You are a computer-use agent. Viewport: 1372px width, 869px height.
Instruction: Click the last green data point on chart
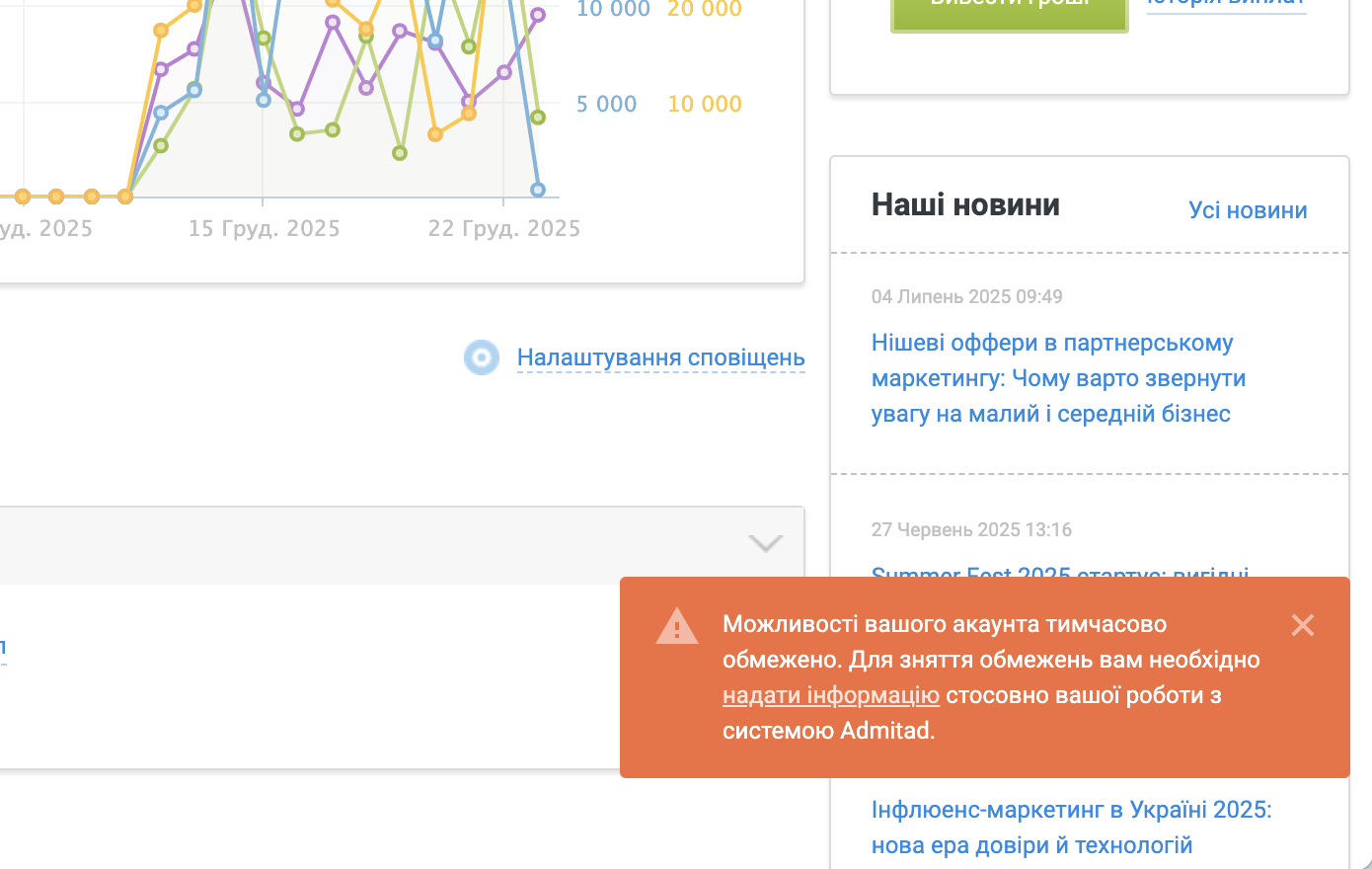[538, 118]
